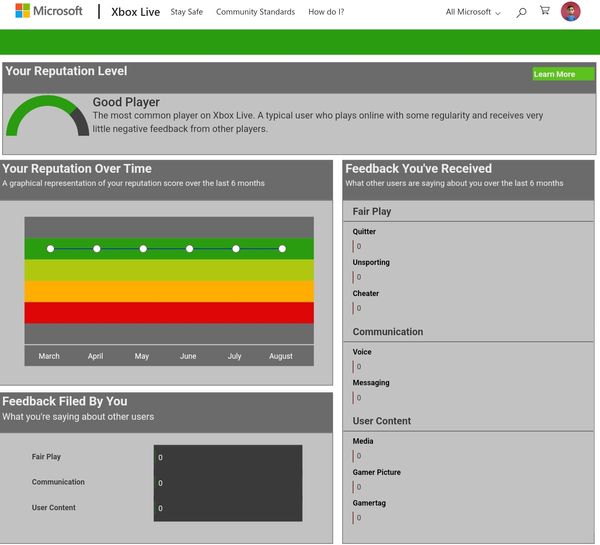Expand the All Microsoft dropdown
Screen dimensions: 600x545
coord(473,12)
